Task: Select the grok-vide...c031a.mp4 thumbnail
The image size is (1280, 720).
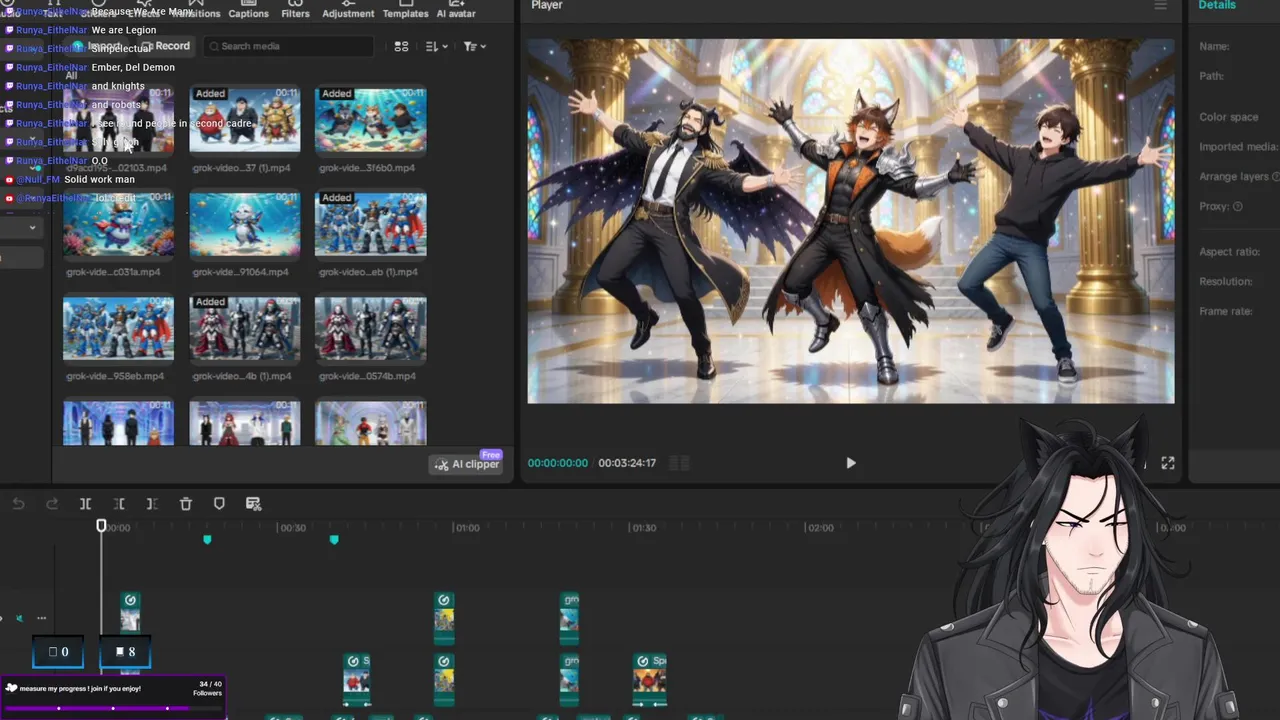Action: pyautogui.click(x=118, y=225)
